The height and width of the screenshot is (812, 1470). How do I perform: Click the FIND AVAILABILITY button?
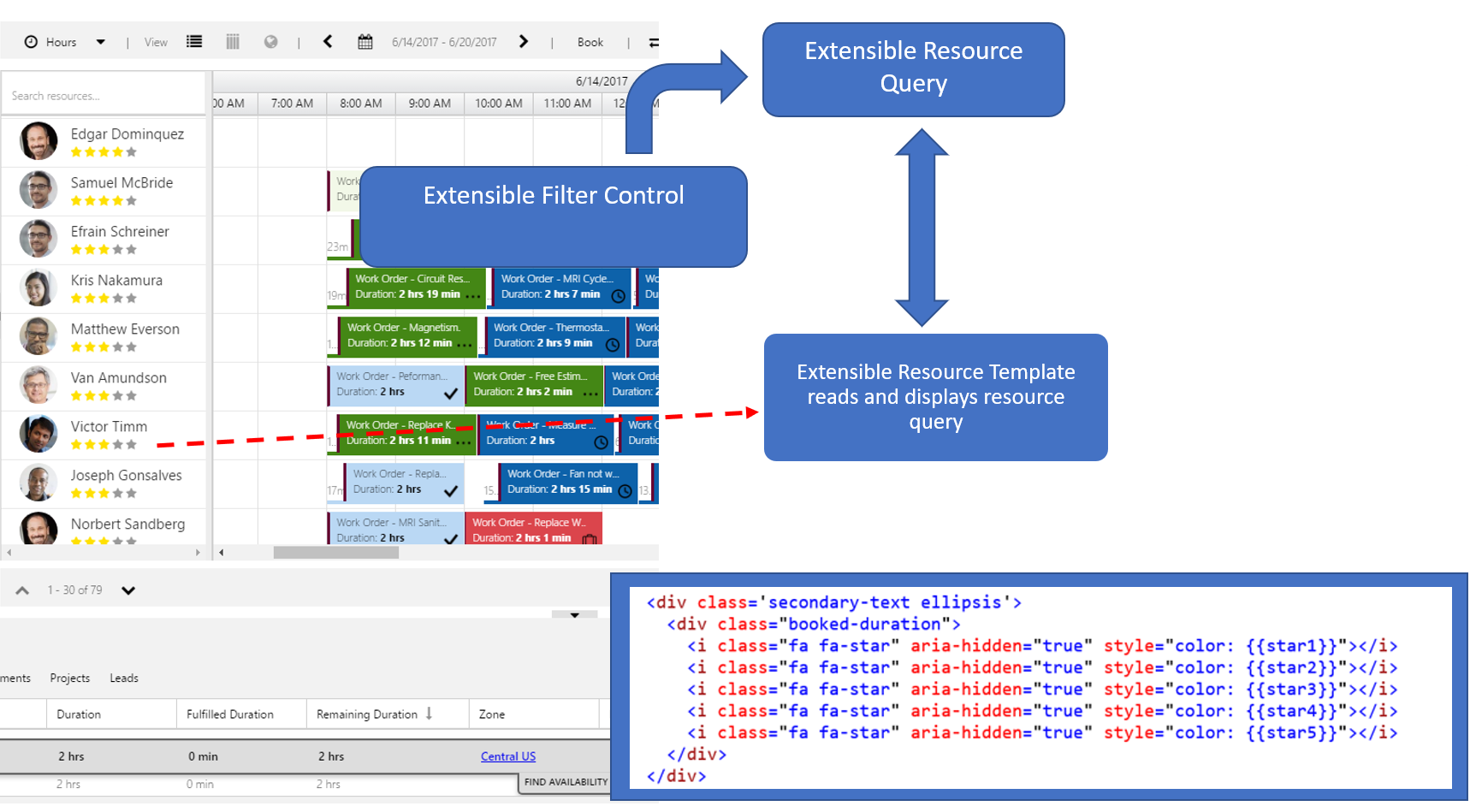pos(565,781)
